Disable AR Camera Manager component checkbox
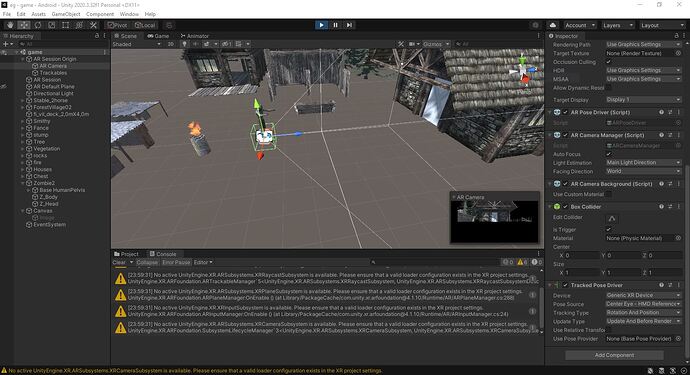690x375 pixels. click(x=565, y=135)
